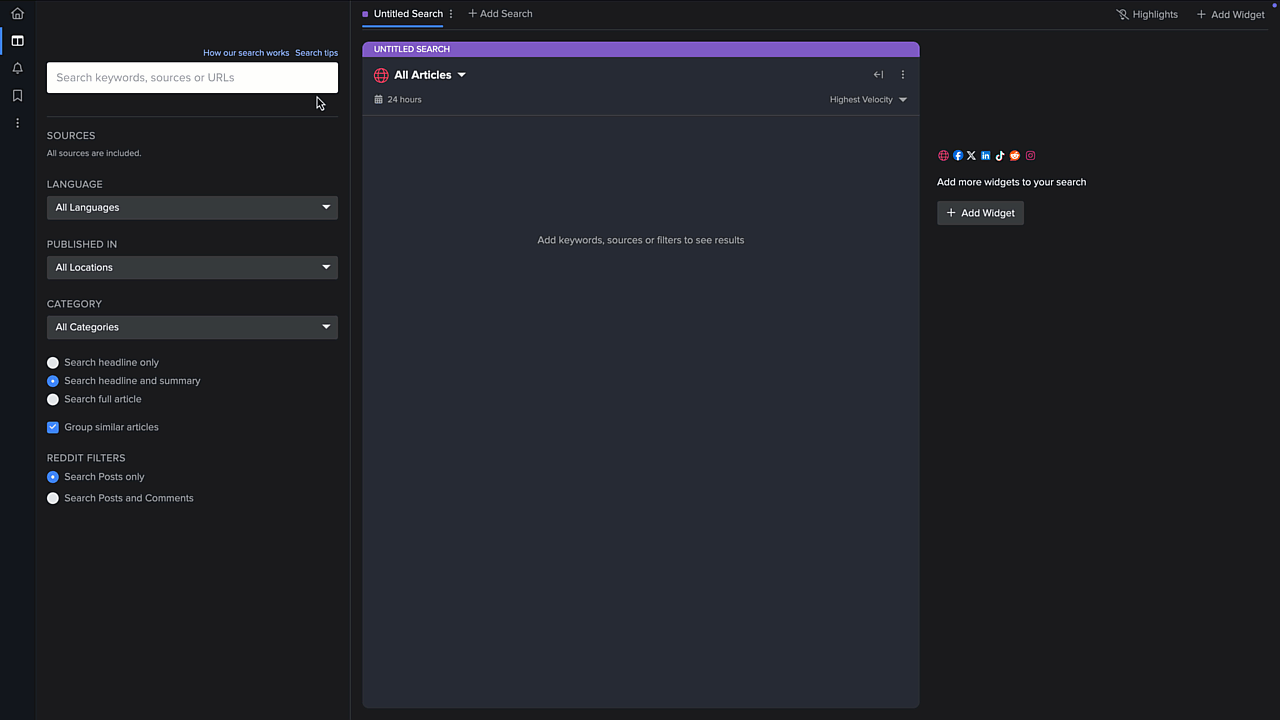The width and height of the screenshot is (1280, 720).
Task: Open the Home icon in the sidebar
Action: pos(17,13)
